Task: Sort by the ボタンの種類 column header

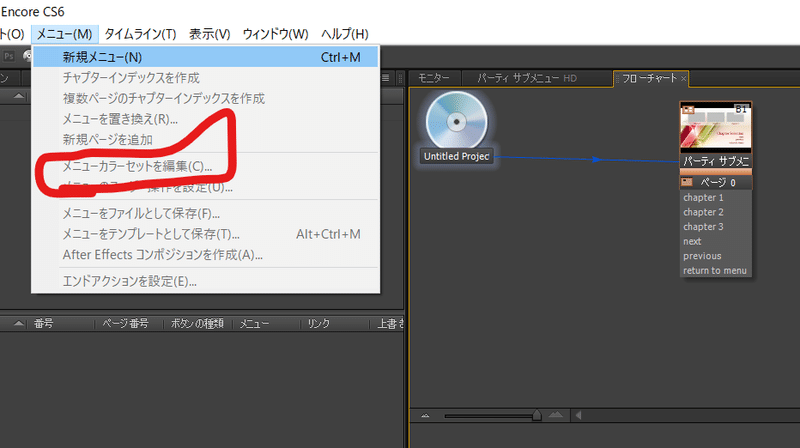Action: [197, 323]
